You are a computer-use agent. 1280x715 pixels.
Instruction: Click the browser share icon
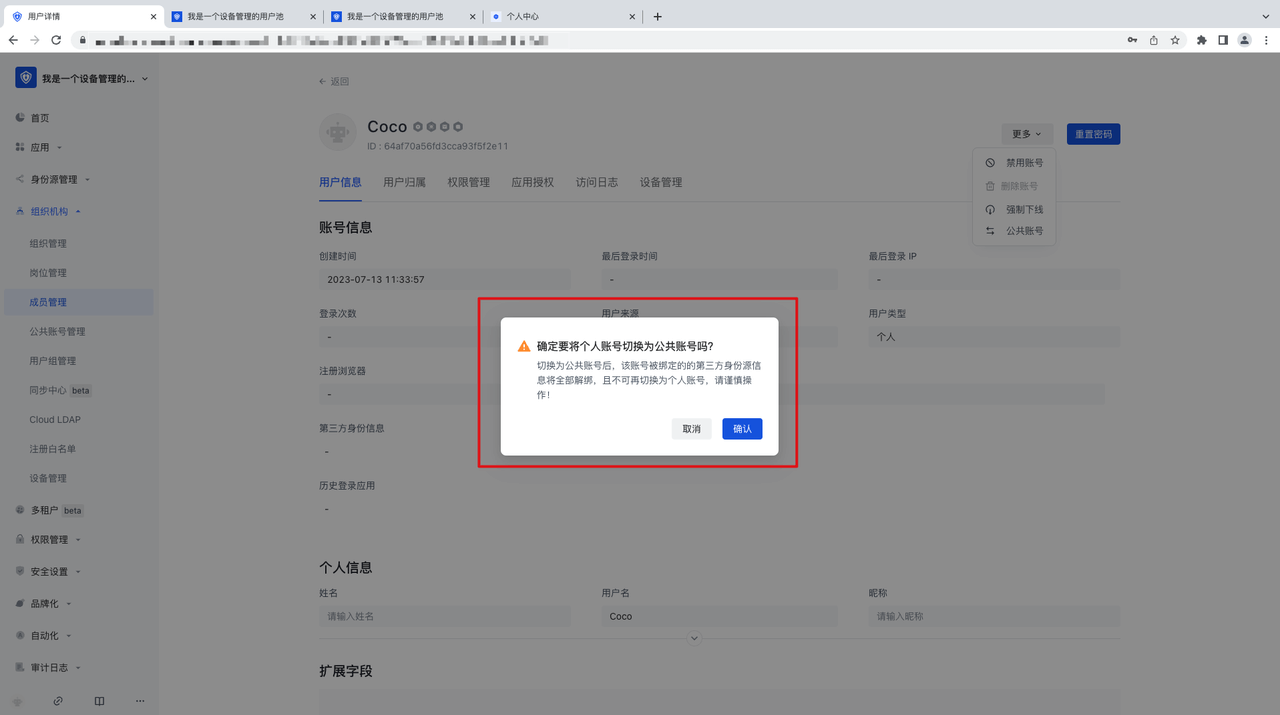(1153, 40)
